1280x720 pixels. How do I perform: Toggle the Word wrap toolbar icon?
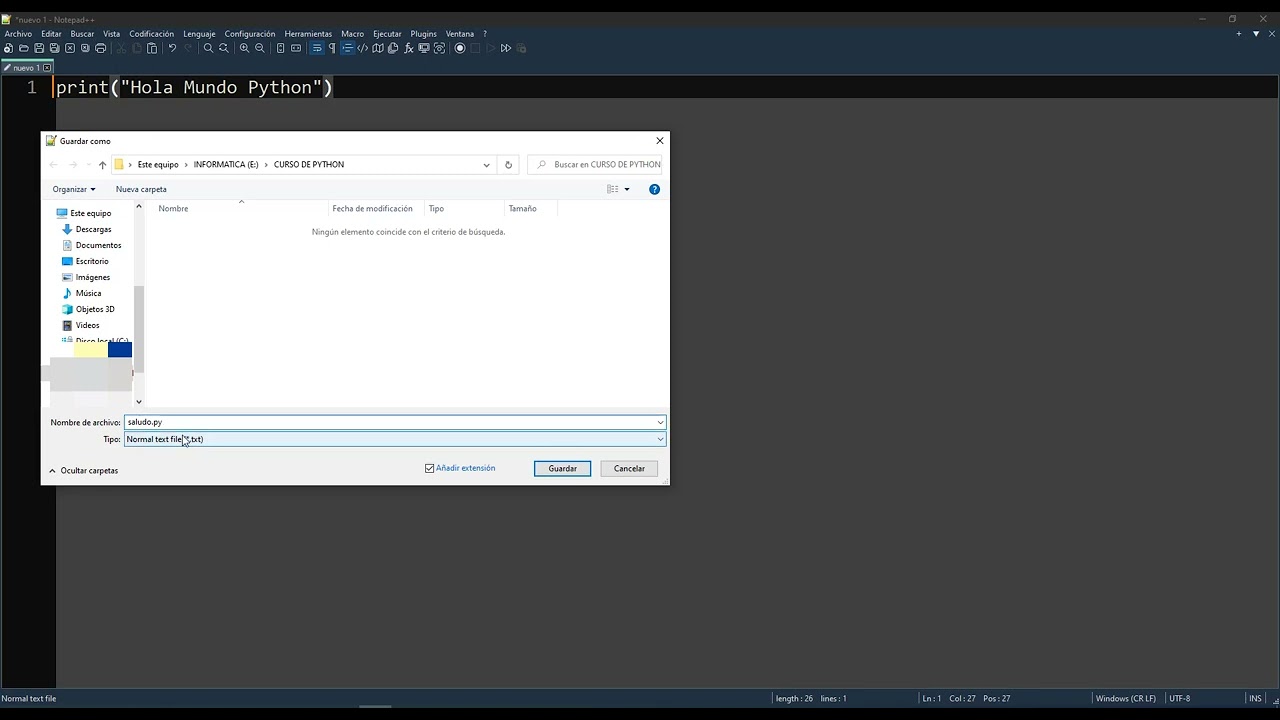point(317,48)
